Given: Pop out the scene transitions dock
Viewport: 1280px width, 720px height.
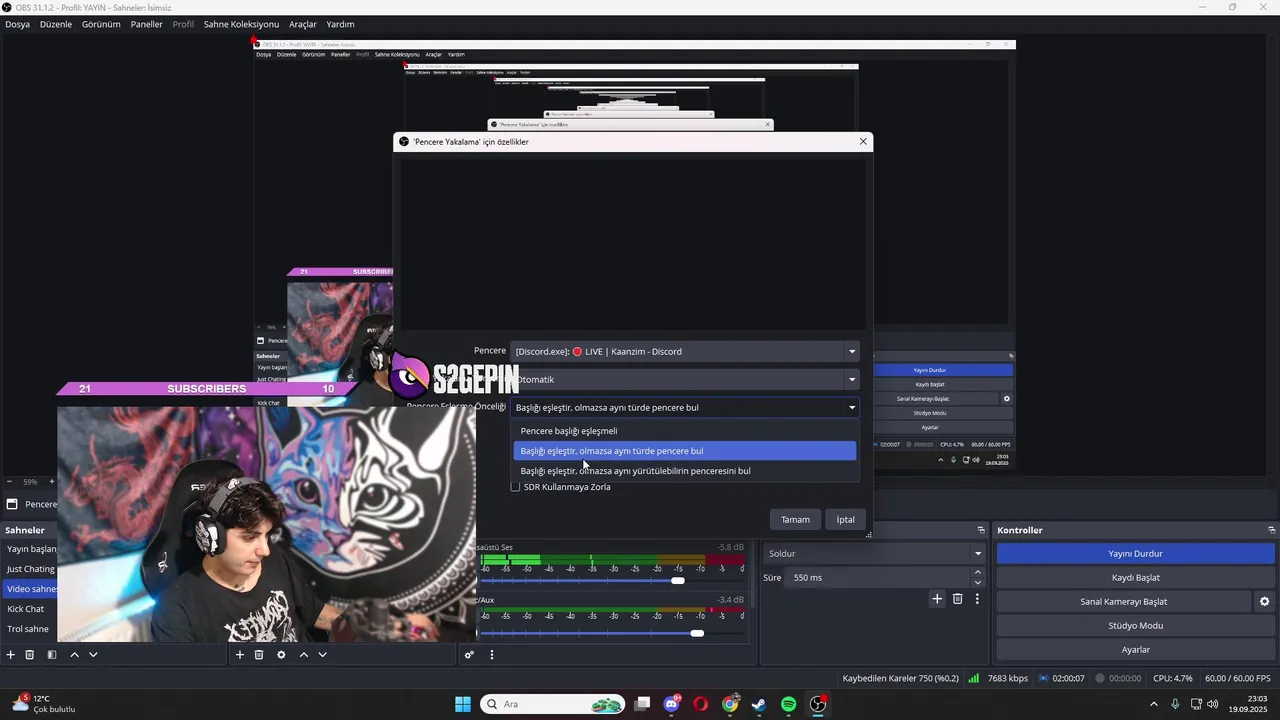Looking at the screenshot, I should 981,530.
